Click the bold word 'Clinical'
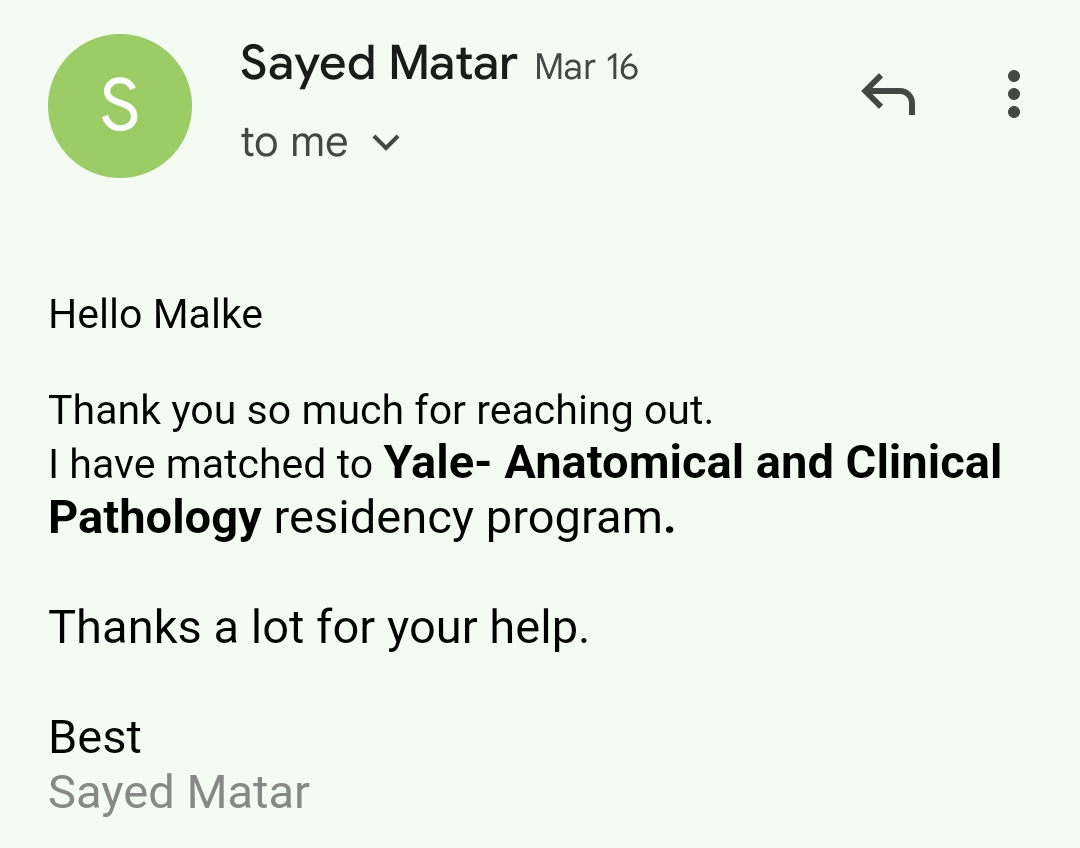This screenshot has width=1080, height=848. [923, 462]
